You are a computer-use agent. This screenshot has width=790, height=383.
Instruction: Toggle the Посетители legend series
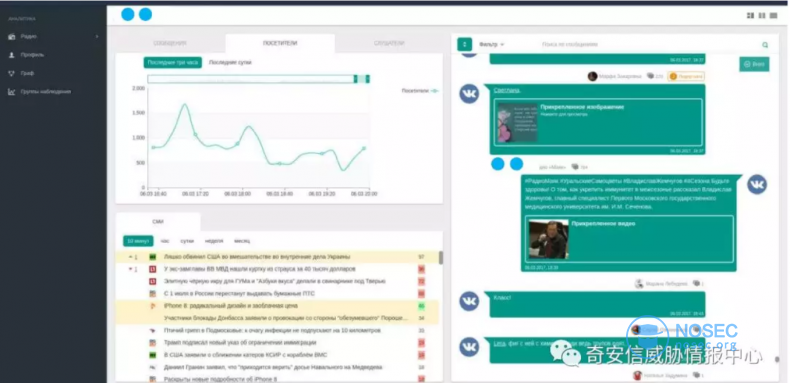click(x=420, y=91)
